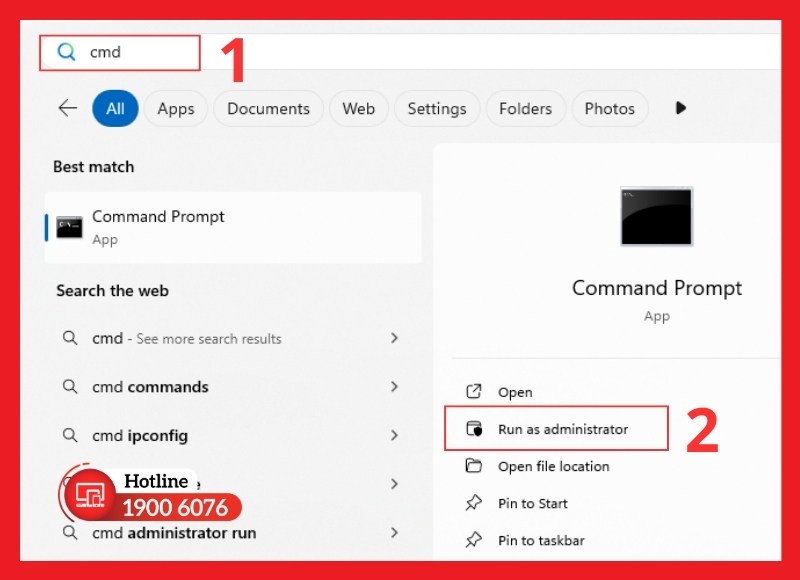
Task: Expand the 'cmd commands' suggestion arrow
Action: [x=395, y=387]
